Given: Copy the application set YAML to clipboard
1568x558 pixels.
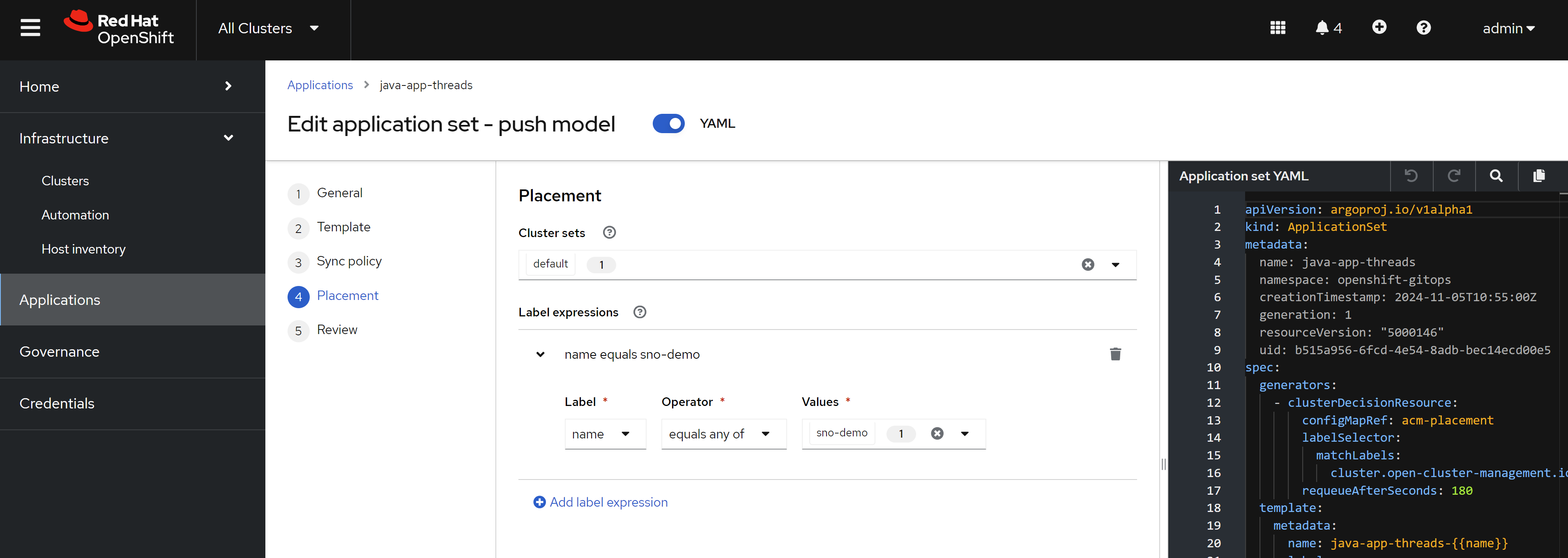Looking at the screenshot, I should tap(1539, 176).
